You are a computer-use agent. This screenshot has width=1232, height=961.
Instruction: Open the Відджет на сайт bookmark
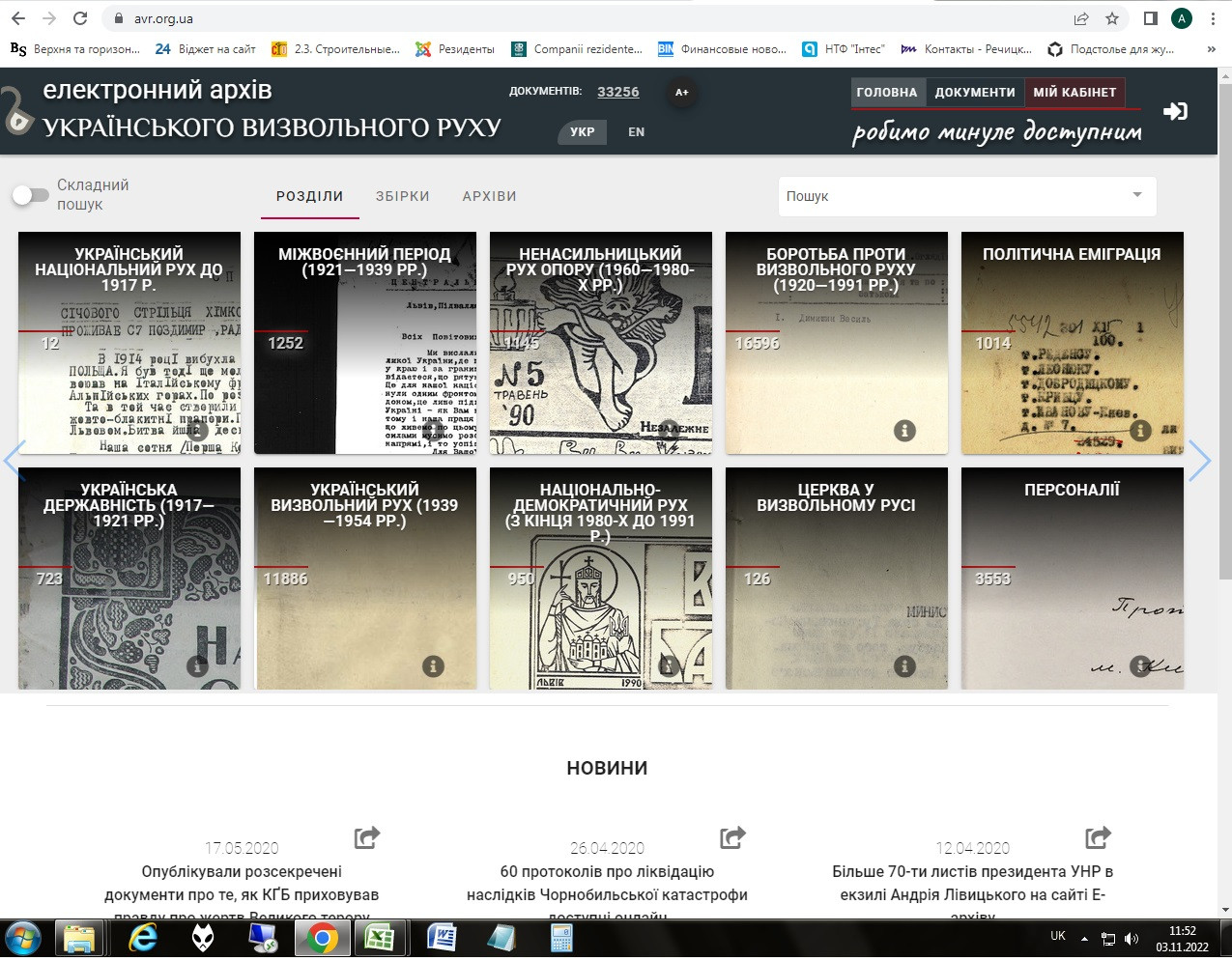206,49
